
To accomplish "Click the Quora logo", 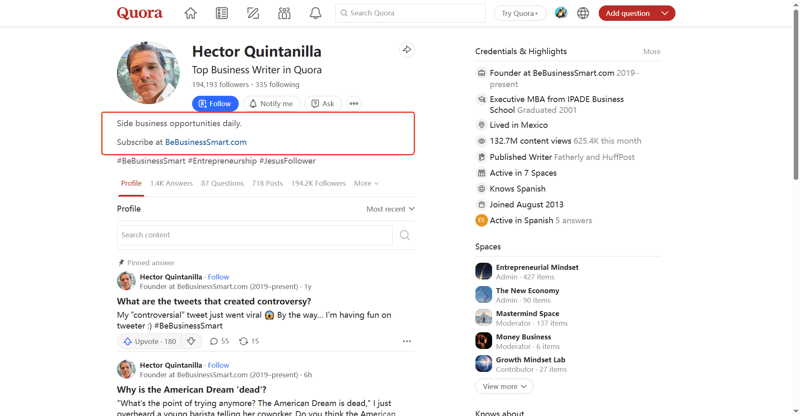I will tap(139, 13).
